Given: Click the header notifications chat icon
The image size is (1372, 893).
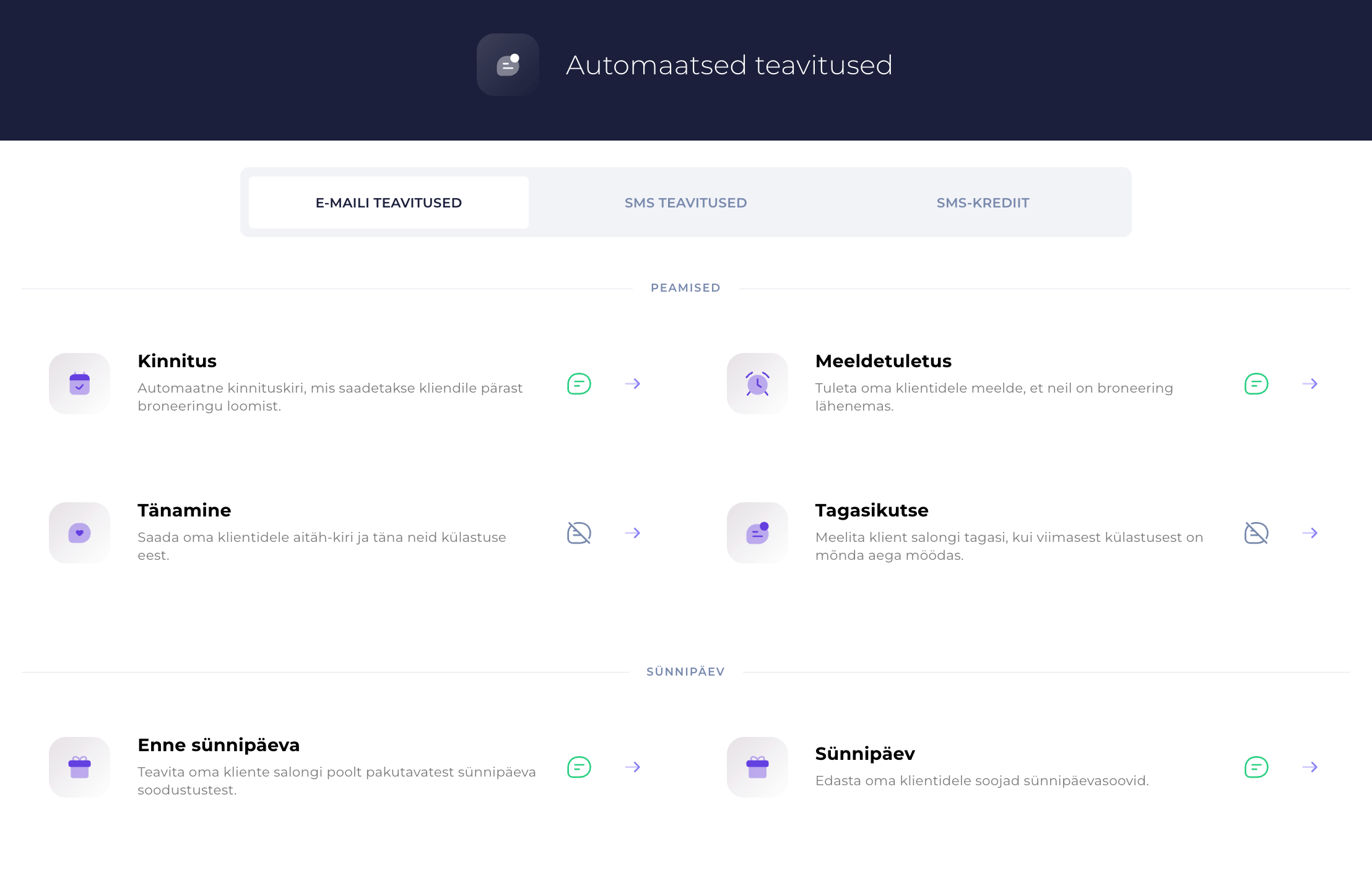Looking at the screenshot, I should (508, 65).
